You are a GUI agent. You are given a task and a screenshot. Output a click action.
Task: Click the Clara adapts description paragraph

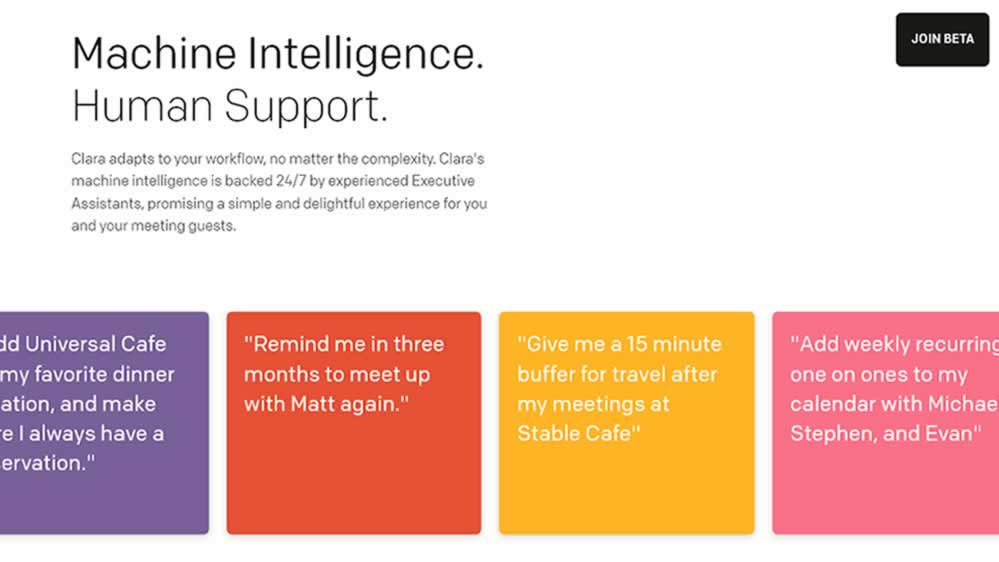(279, 192)
